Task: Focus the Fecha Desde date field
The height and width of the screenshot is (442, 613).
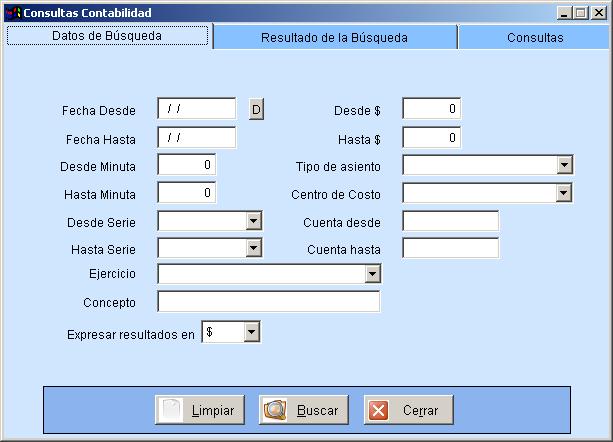Action: tap(196, 109)
